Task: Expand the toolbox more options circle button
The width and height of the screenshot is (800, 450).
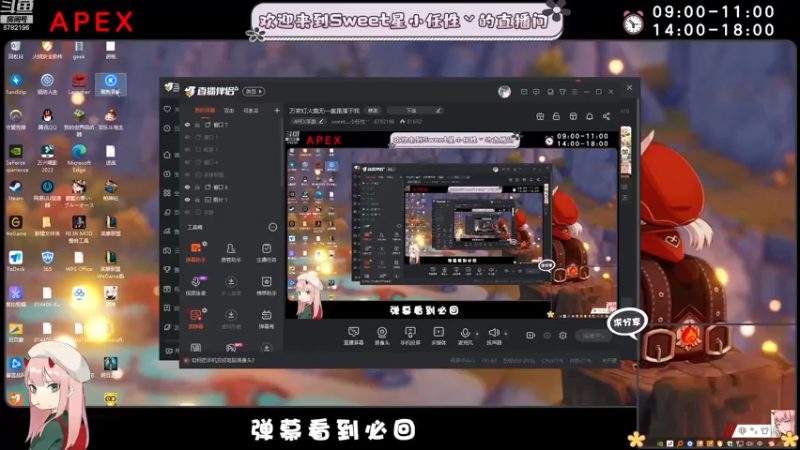Action: (x=273, y=227)
